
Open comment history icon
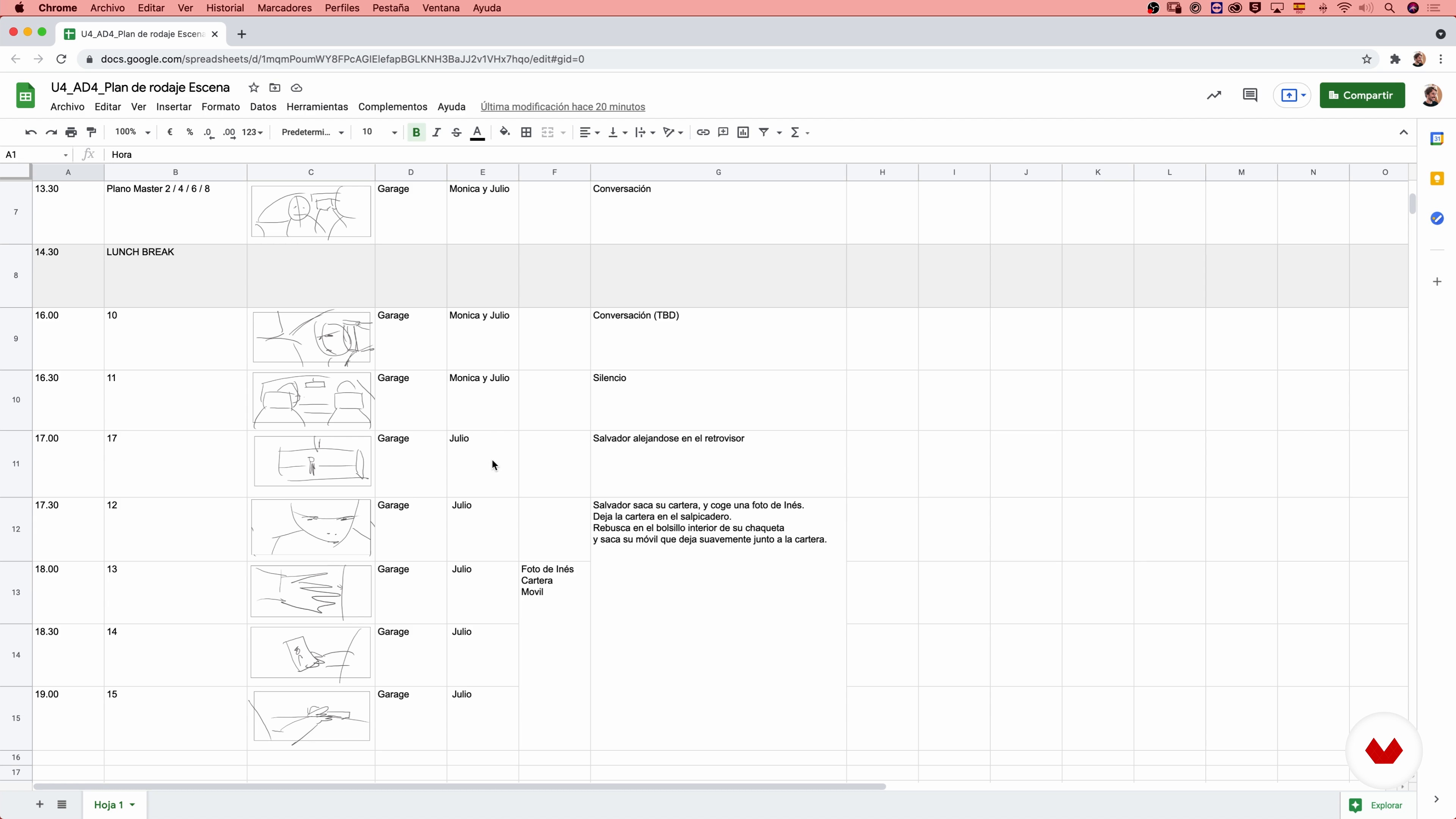click(1250, 95)
